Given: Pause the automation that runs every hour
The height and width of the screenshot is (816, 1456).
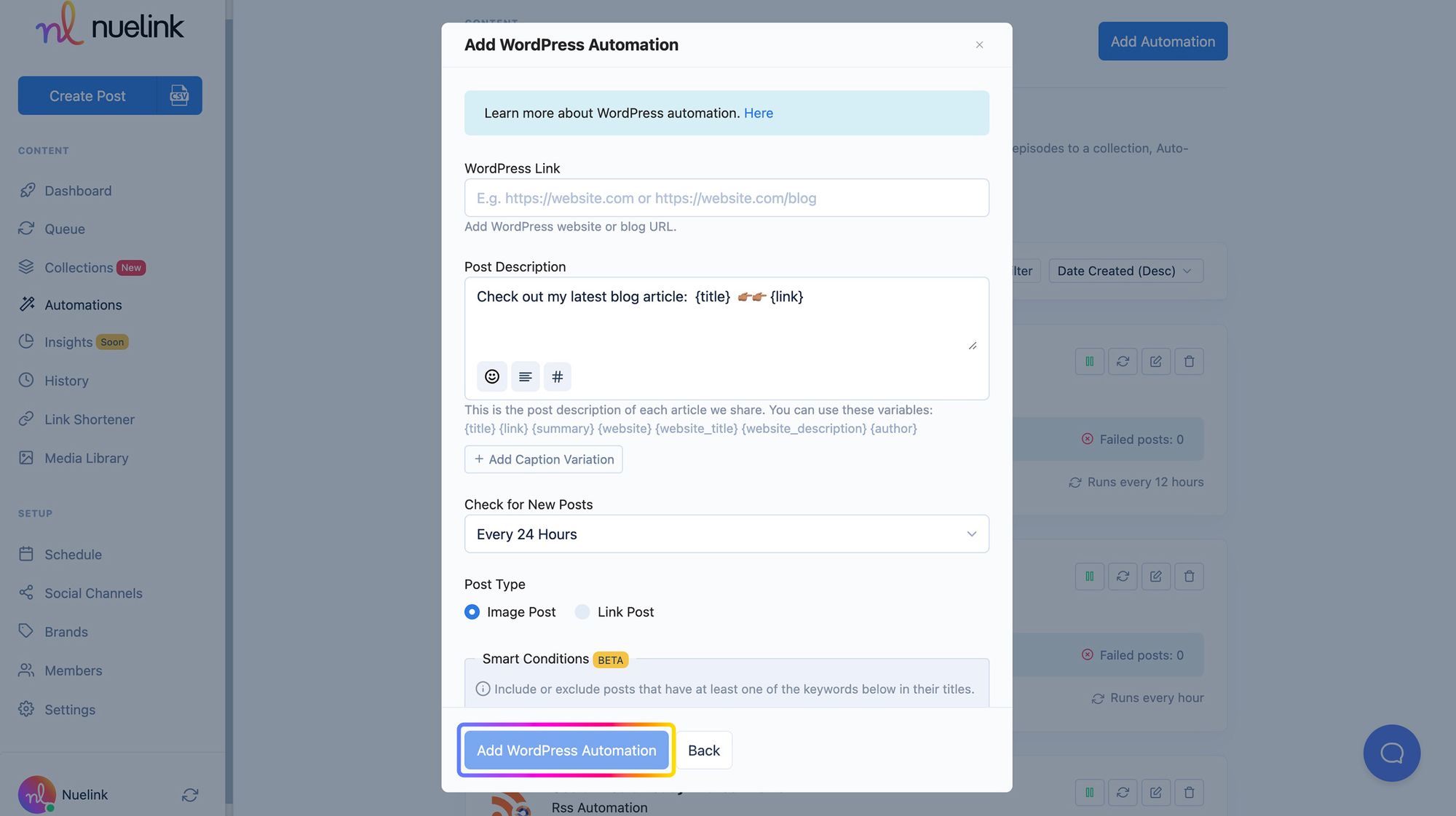Looking at the screenshot, I should pos(1089,577).
